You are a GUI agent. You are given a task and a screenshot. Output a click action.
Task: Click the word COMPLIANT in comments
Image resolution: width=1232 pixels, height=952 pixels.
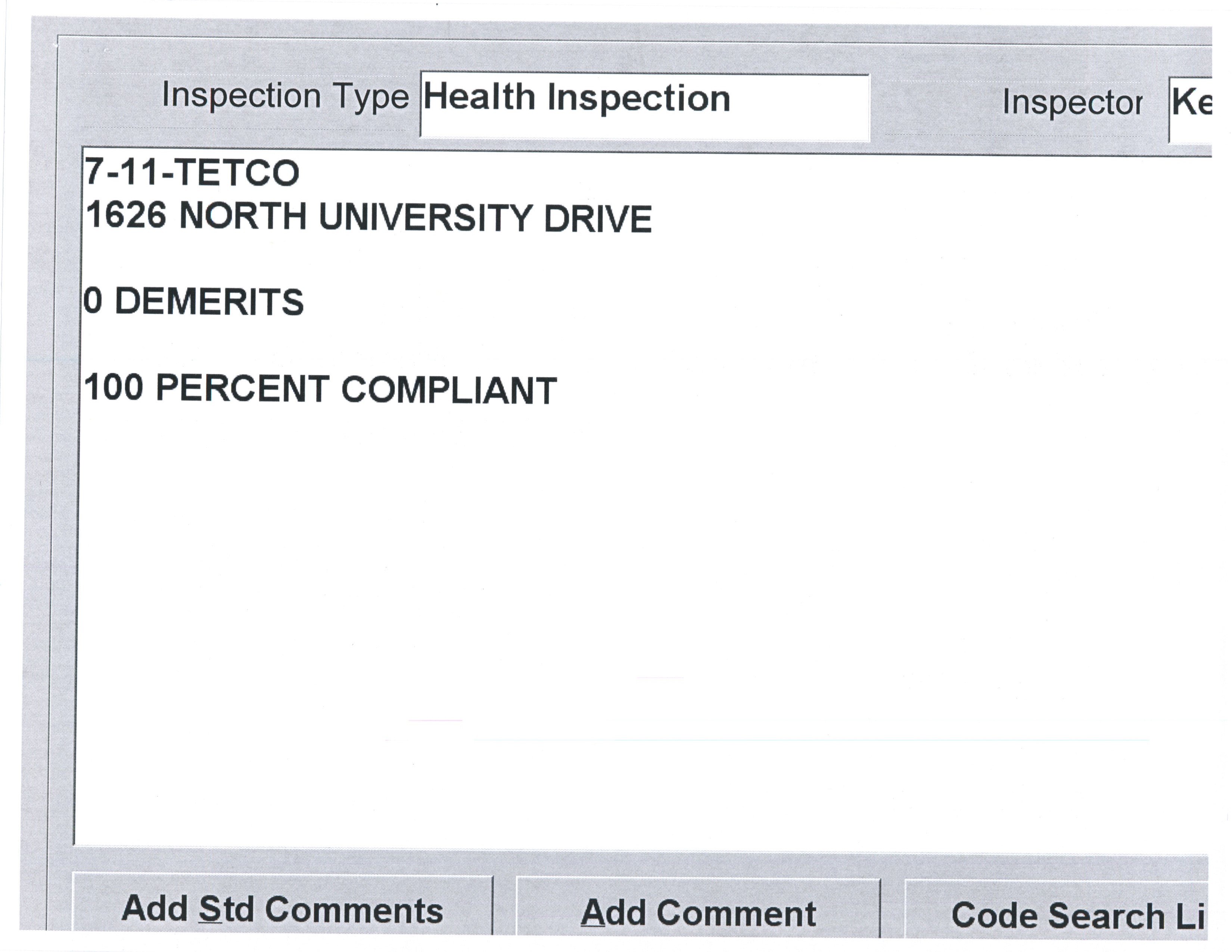449,390
